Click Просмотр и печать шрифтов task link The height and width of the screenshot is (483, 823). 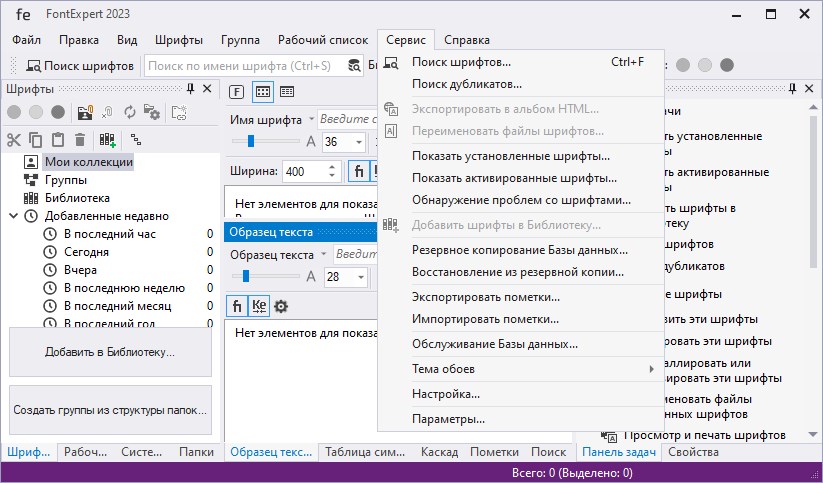tap(705, 435)
